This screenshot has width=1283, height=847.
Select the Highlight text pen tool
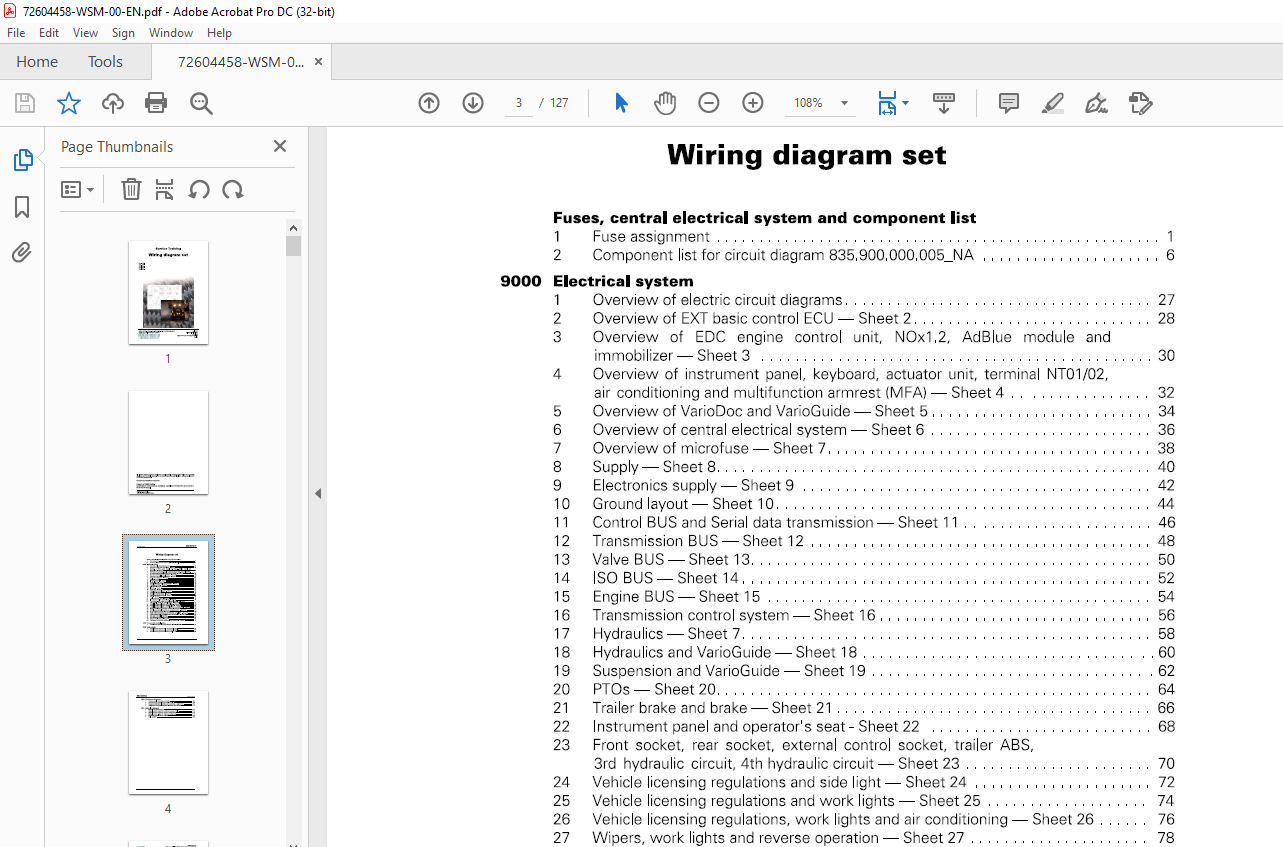pyautogui.click(x=1052, y=103)
